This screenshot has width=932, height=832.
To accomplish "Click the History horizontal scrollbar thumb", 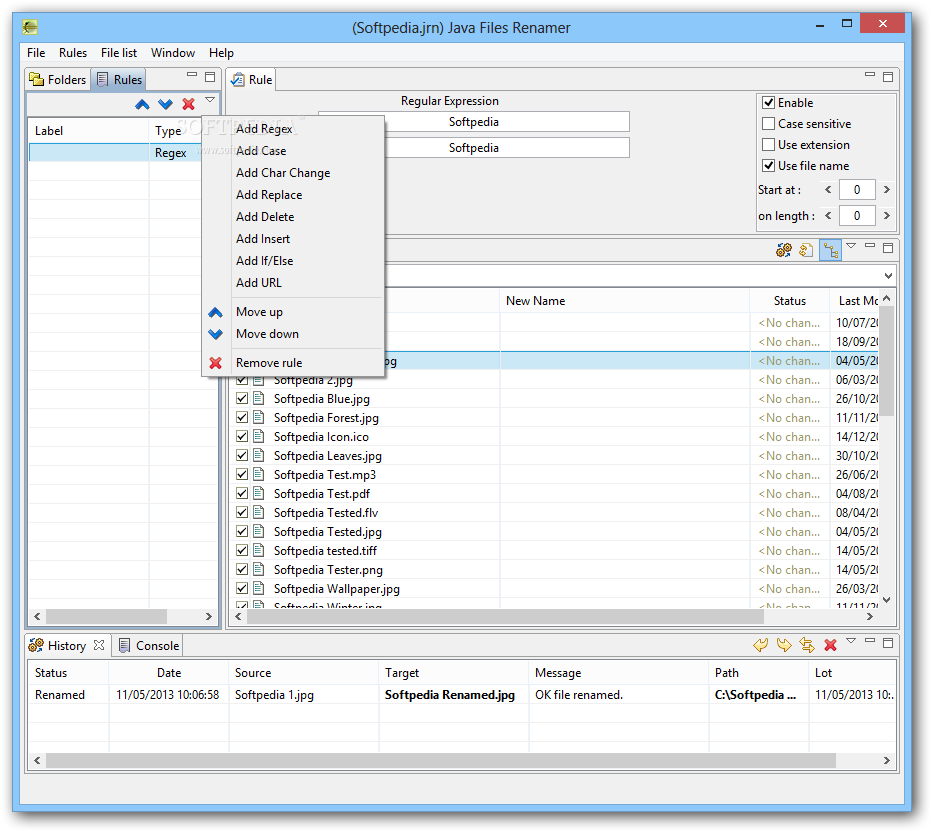I will click(441, 760).
